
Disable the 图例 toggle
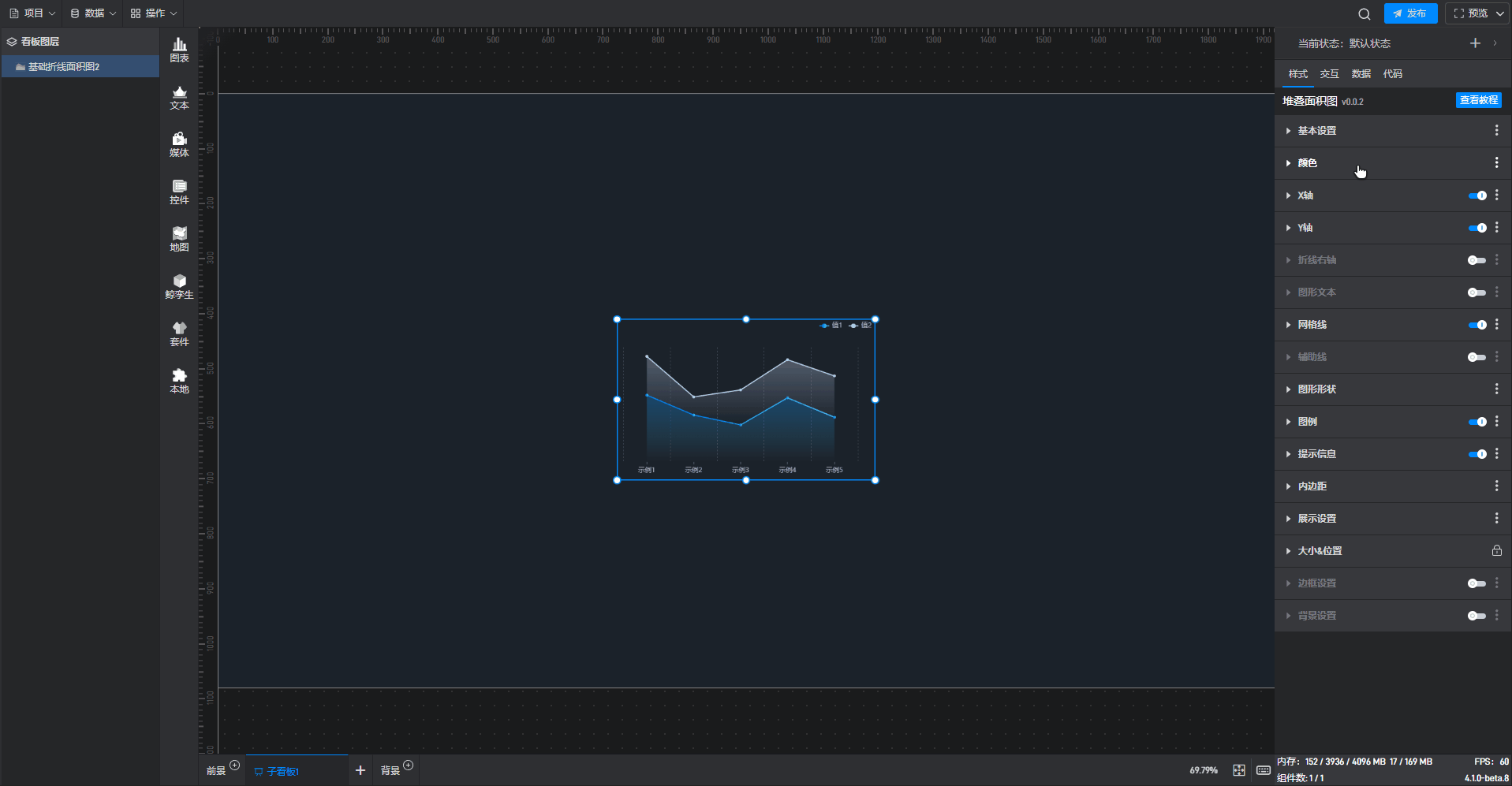tap(1477, 422)
